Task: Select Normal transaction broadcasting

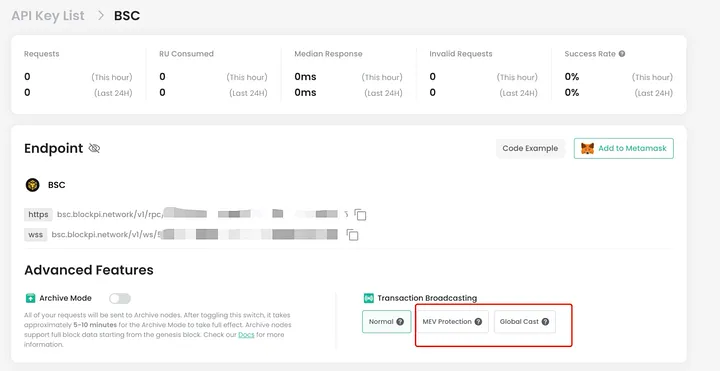Action: [x=387, y=322]
